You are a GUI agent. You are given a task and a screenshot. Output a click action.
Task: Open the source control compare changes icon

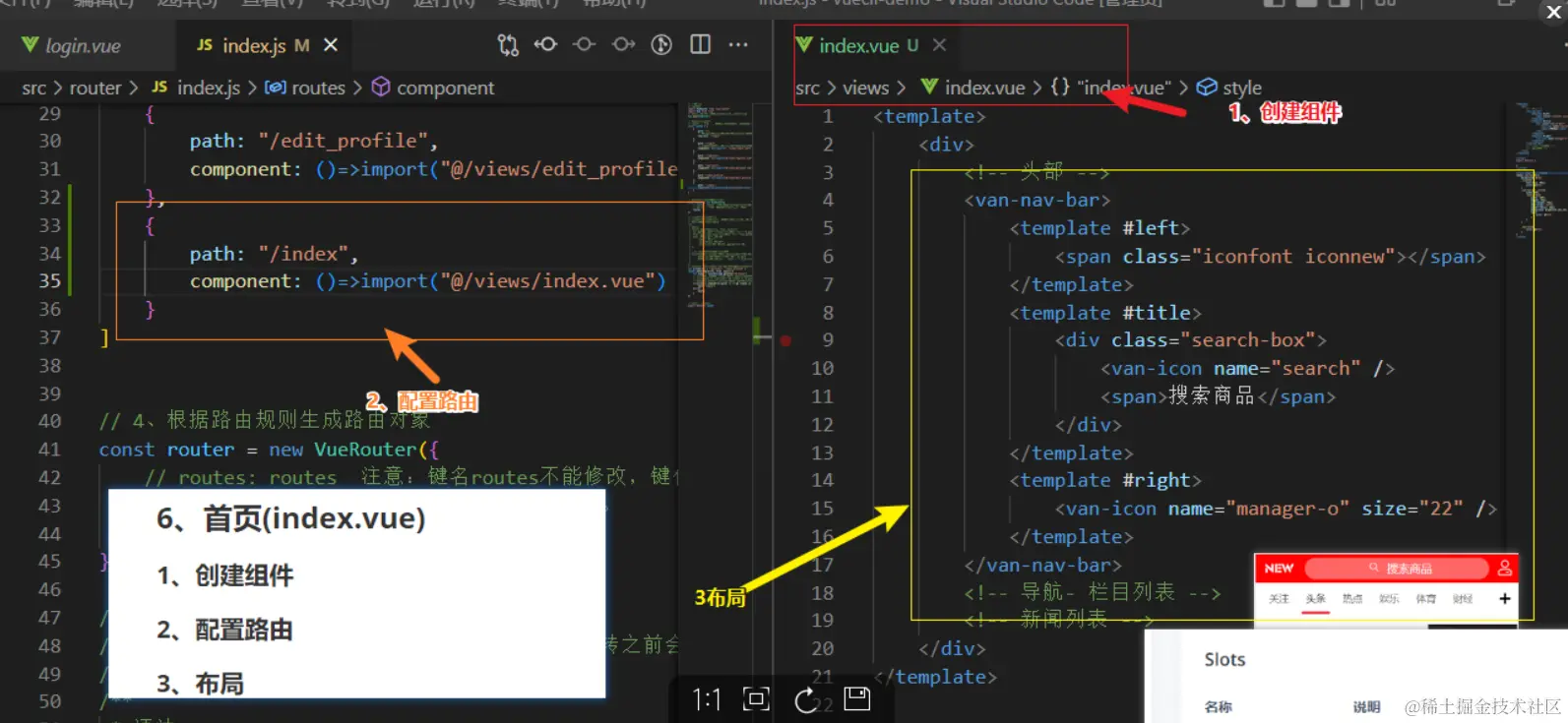point(508,45)
